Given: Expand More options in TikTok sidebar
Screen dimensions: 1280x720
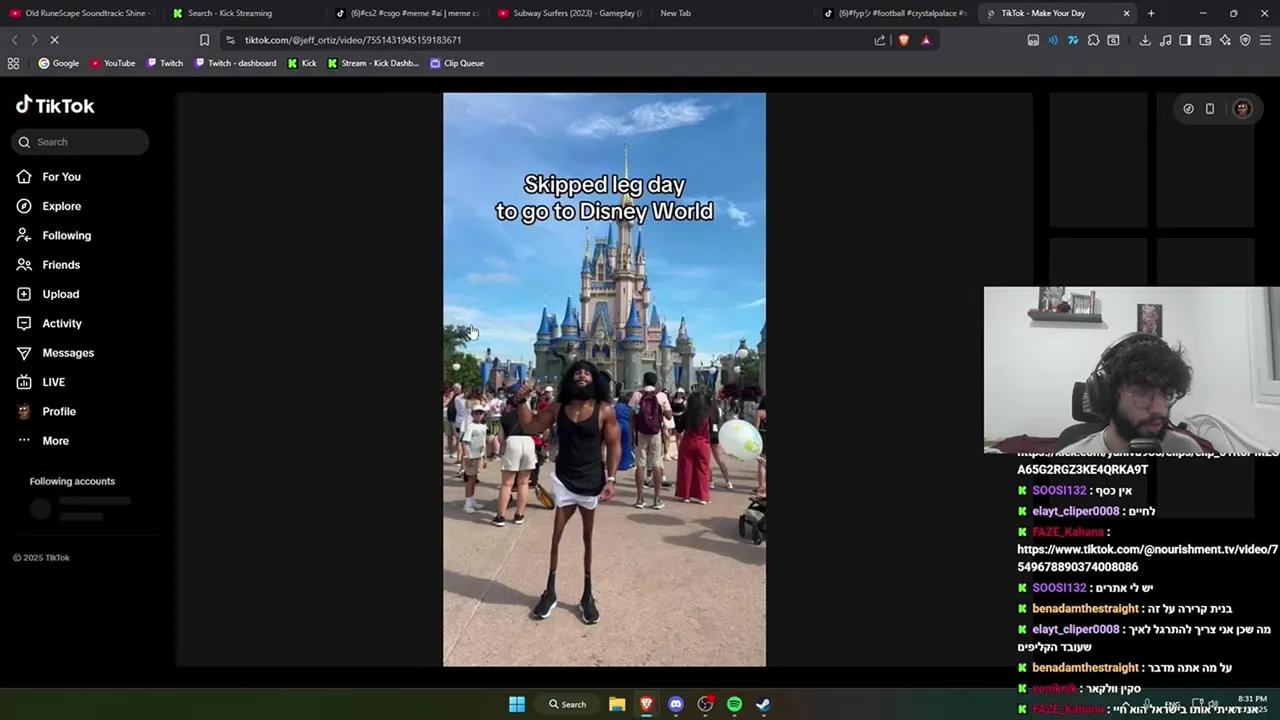Looking at the screenshot, I should [43, 441].
